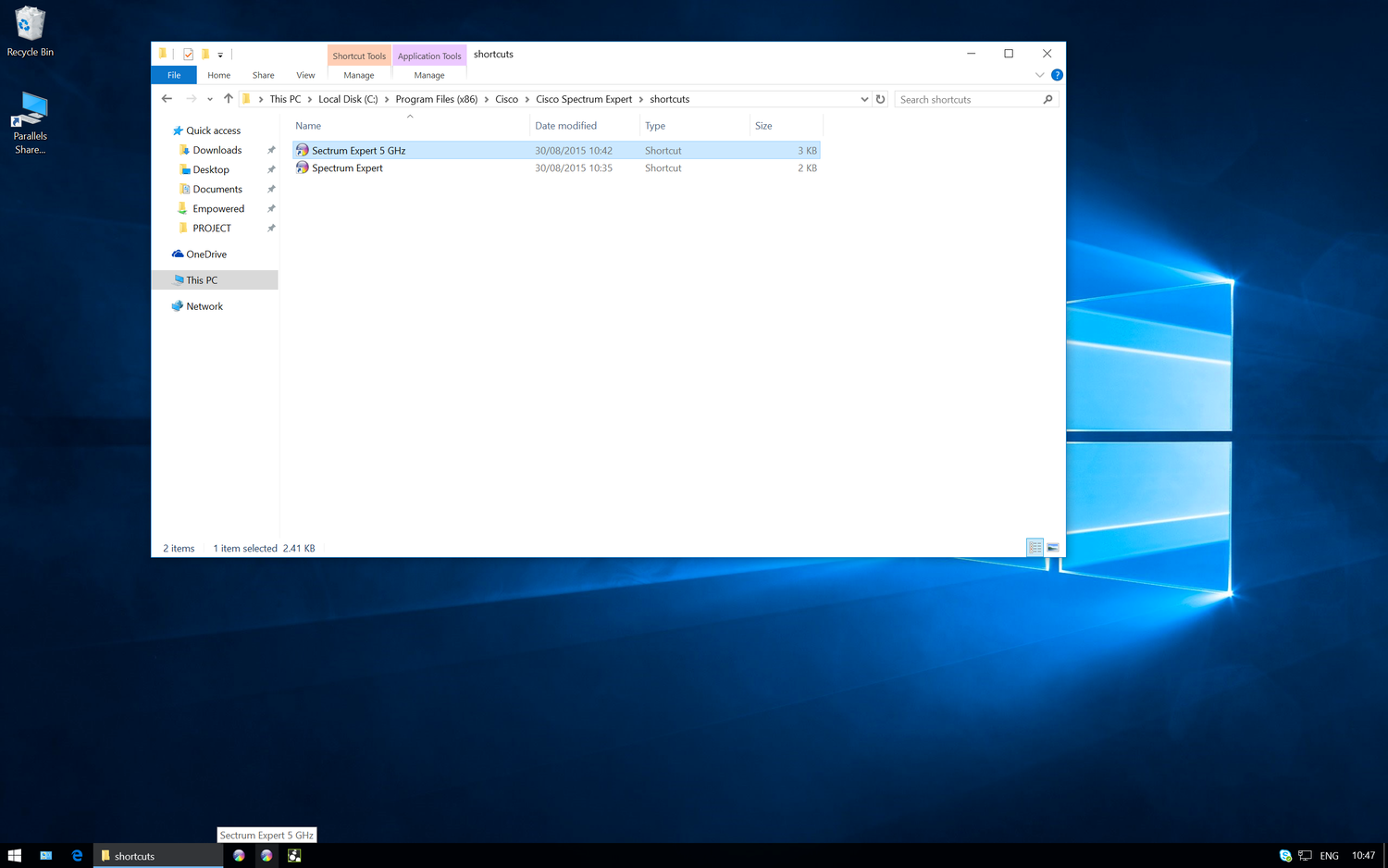Open Manage tab under Shortcut Tools
1388x868 pixels.
pos(359,75)
